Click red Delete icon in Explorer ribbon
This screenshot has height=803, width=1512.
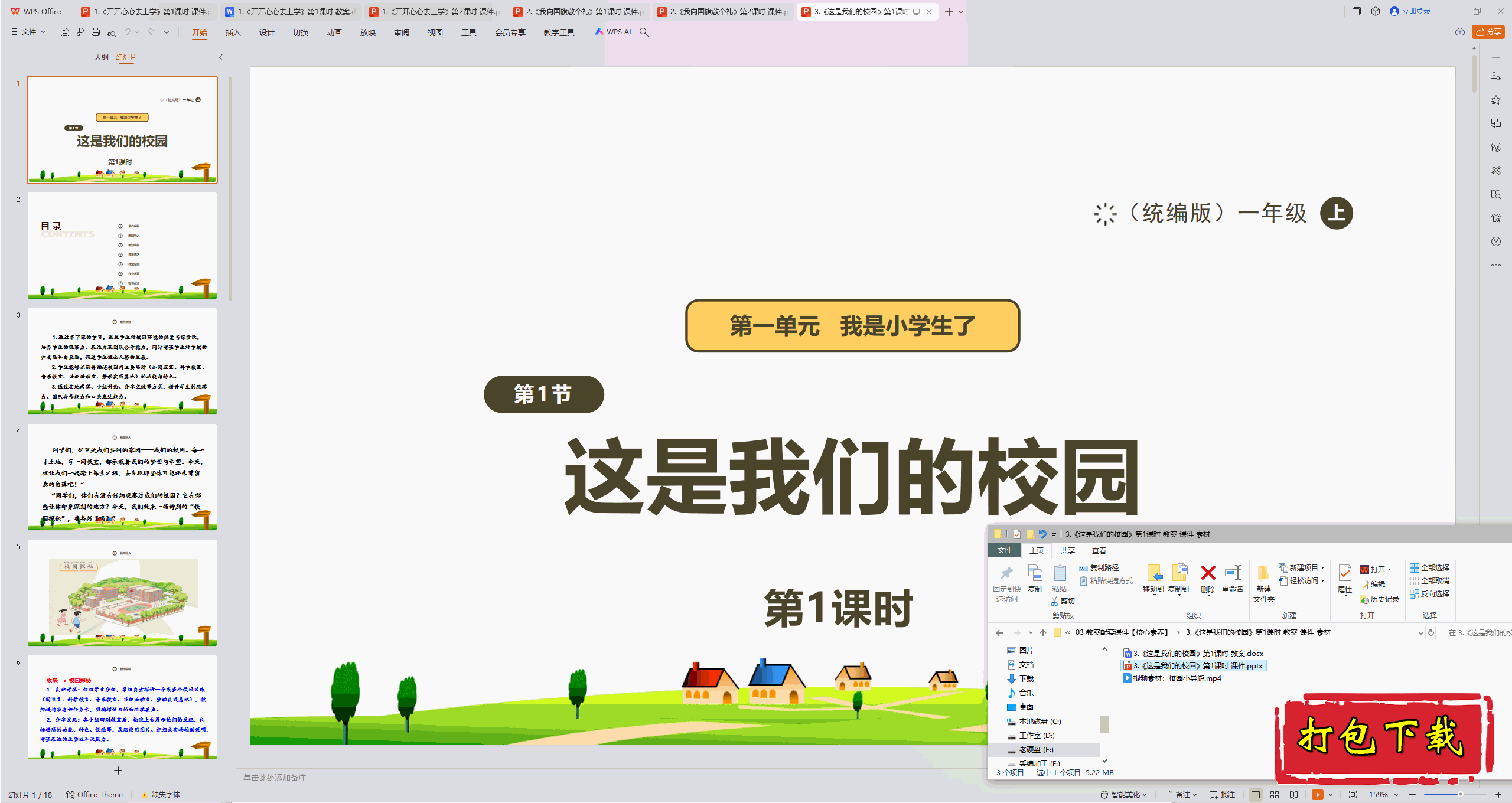pos(1208,579)
